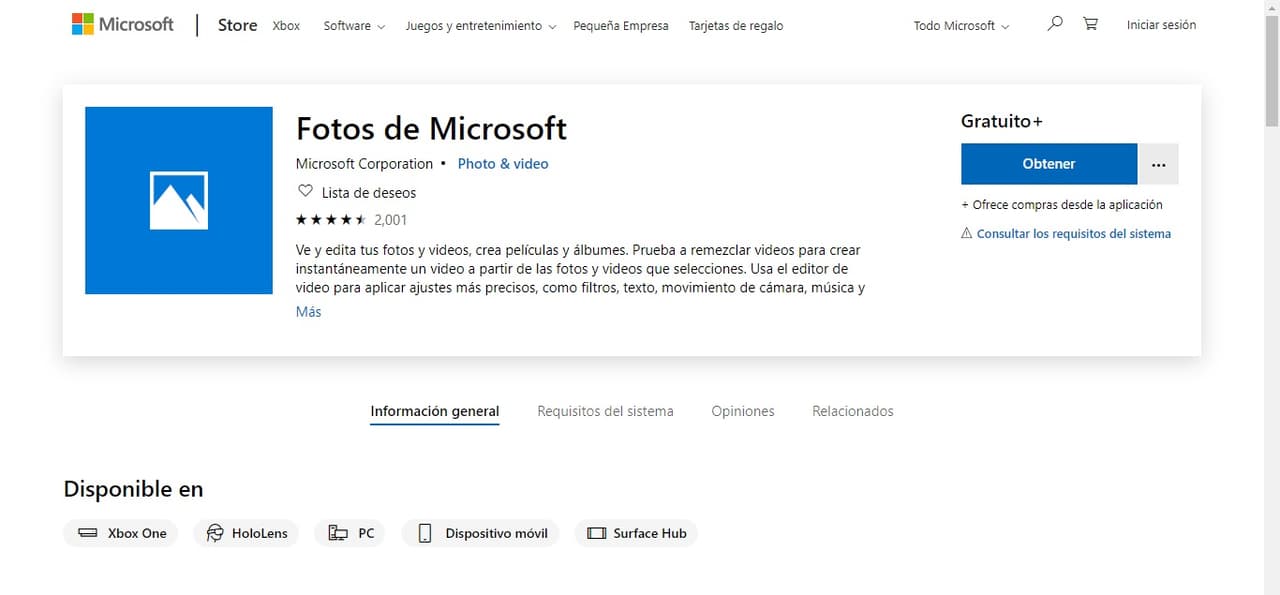Viewport: 1280px width, 595px height.
Task: Select the Xbox One device icon
Action: click(x=89, y=533)
